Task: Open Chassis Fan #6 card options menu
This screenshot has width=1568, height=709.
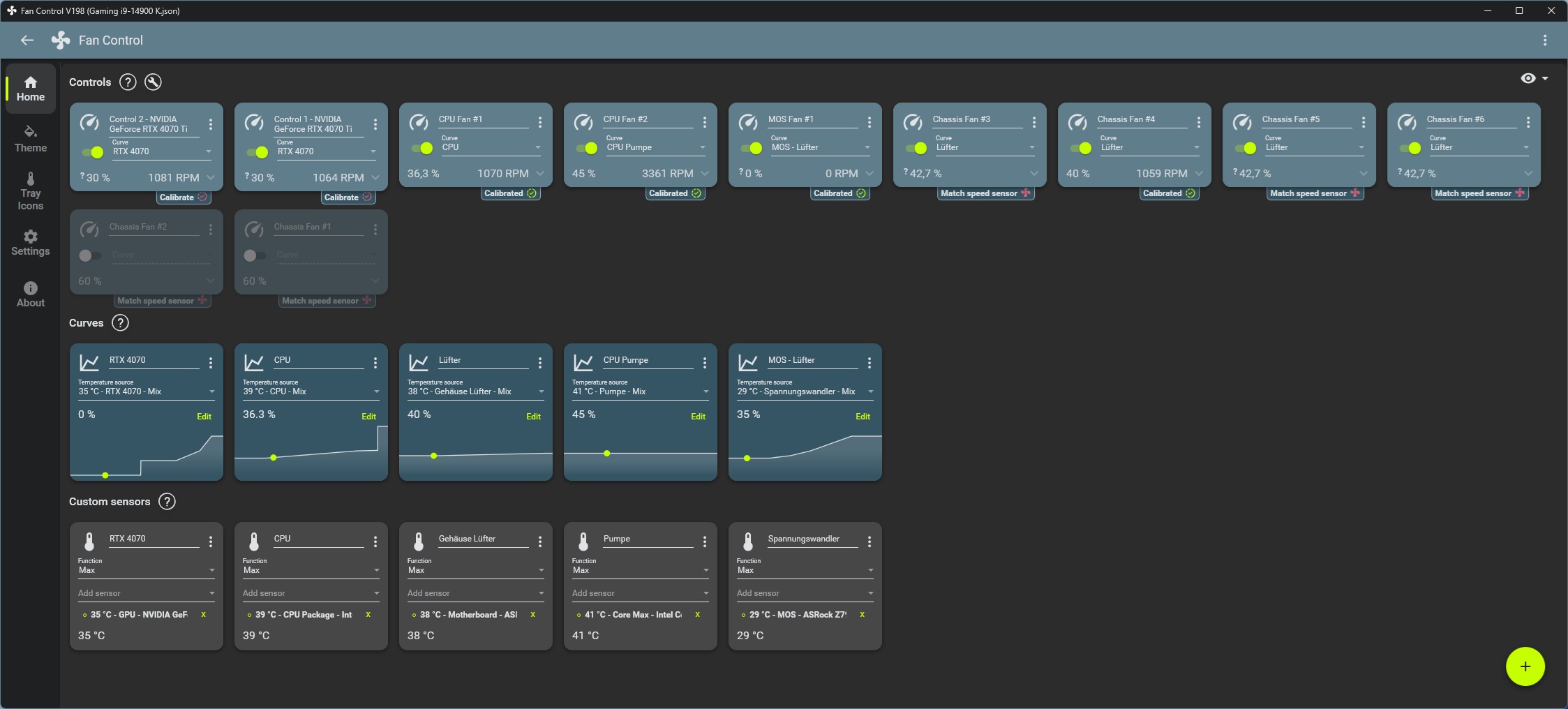Action: [x=1528, y=122]
